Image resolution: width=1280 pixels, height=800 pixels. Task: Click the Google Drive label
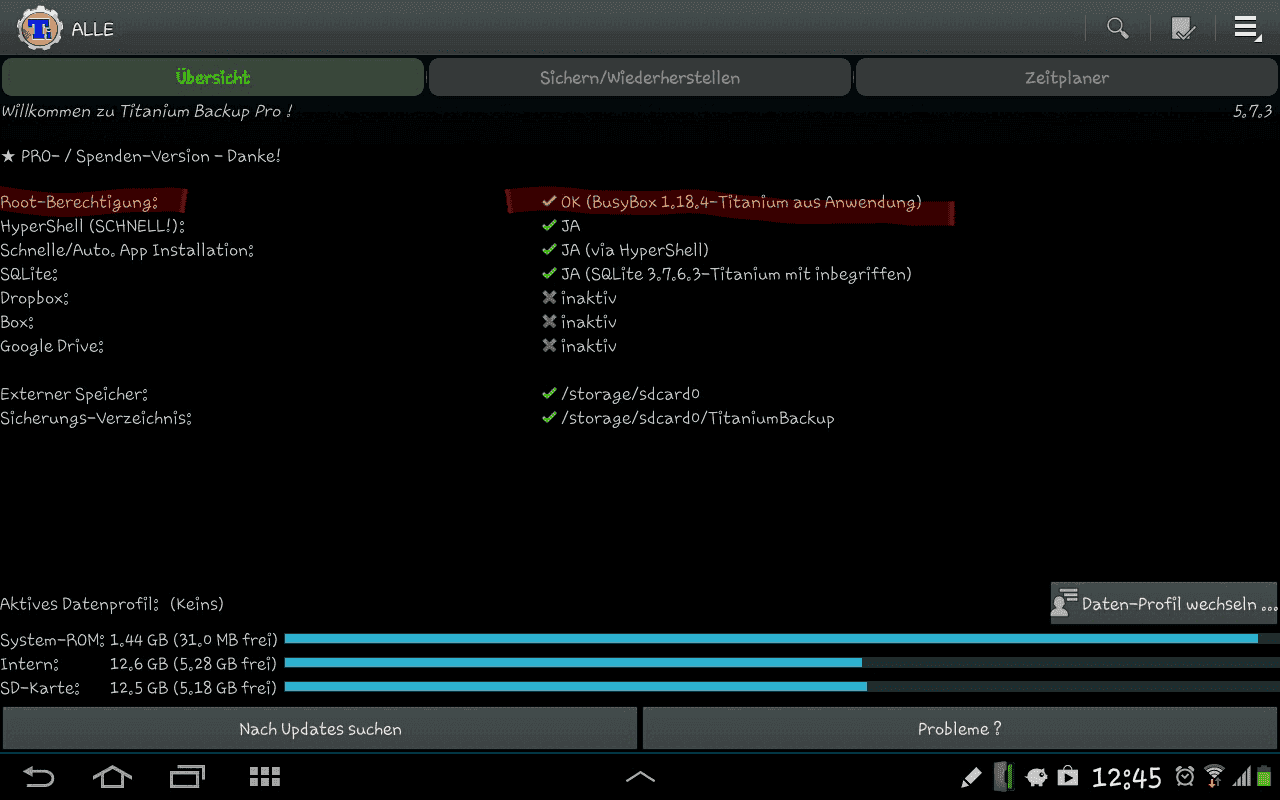52,346
